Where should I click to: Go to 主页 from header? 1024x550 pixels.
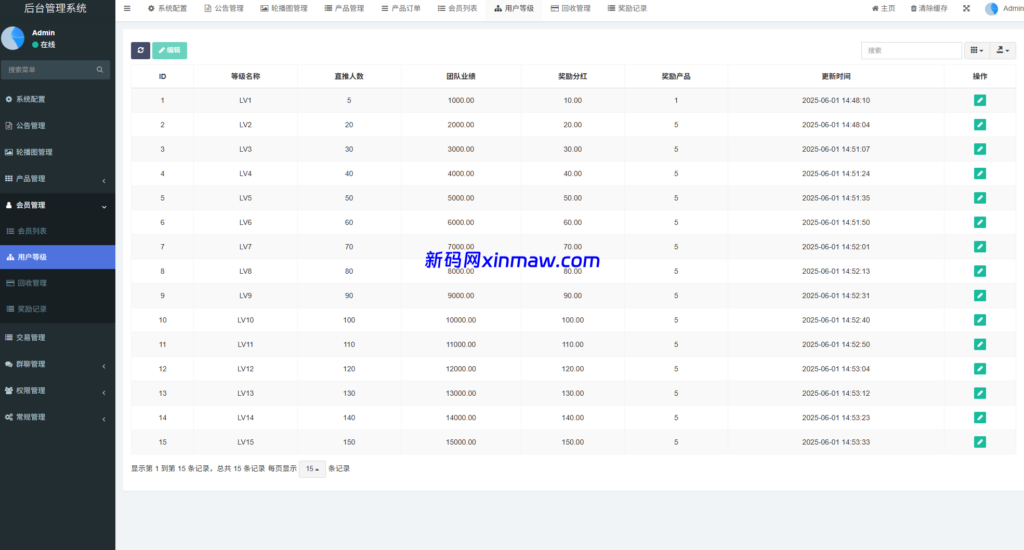point(884,8)
